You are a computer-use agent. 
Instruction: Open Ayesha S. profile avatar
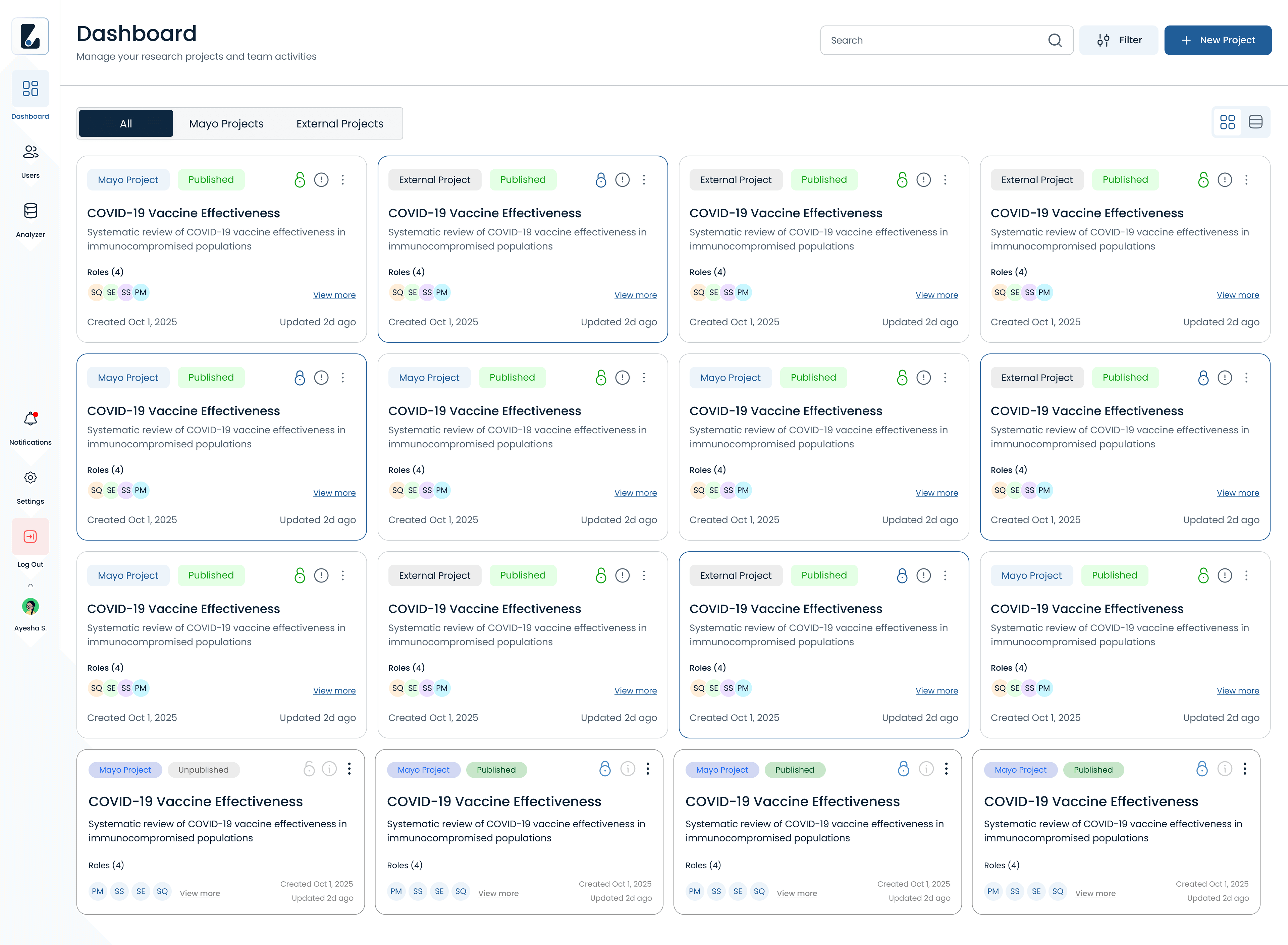point(30,606)
